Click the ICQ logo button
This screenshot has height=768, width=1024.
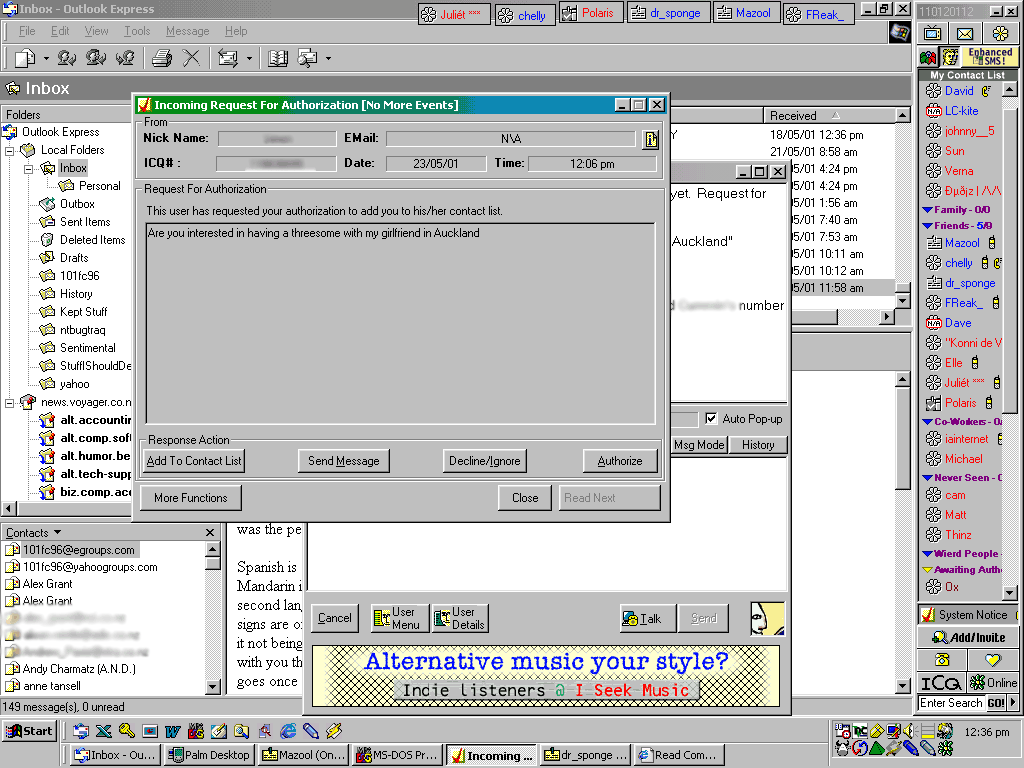(x=941, y=682)
